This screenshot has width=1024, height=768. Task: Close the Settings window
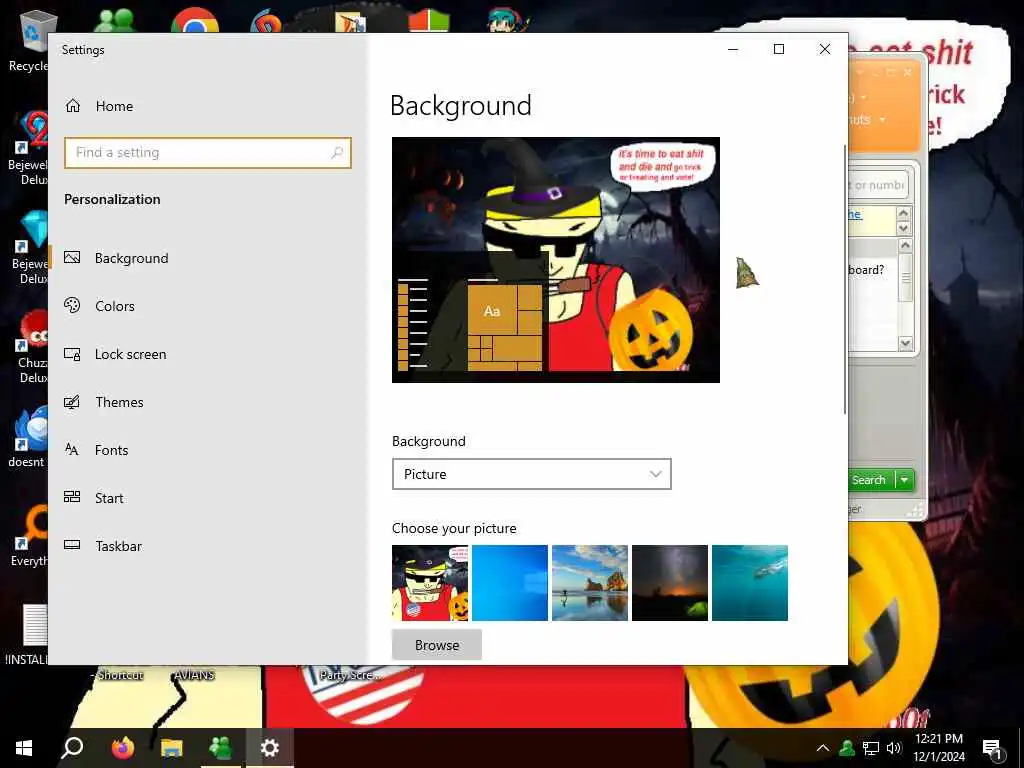coord(825,50)
